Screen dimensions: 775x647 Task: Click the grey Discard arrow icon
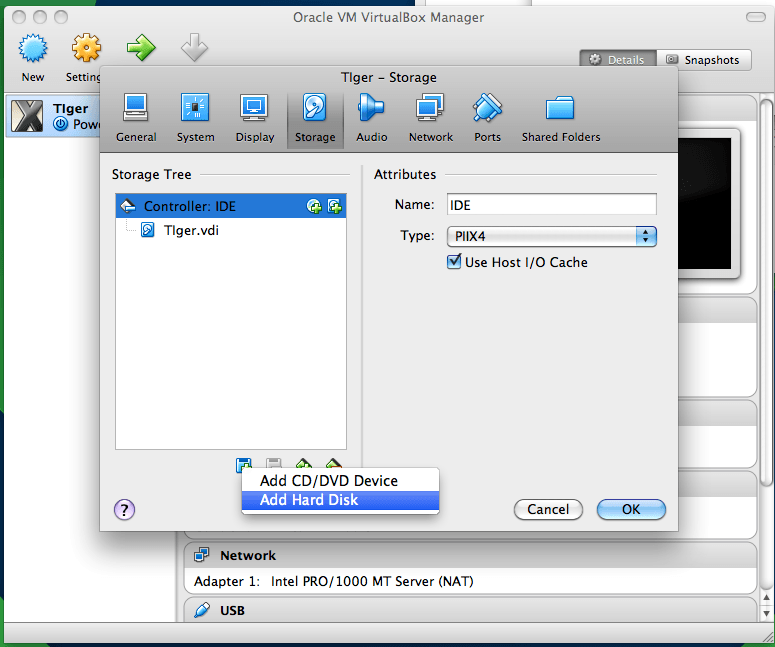point(194,48)
